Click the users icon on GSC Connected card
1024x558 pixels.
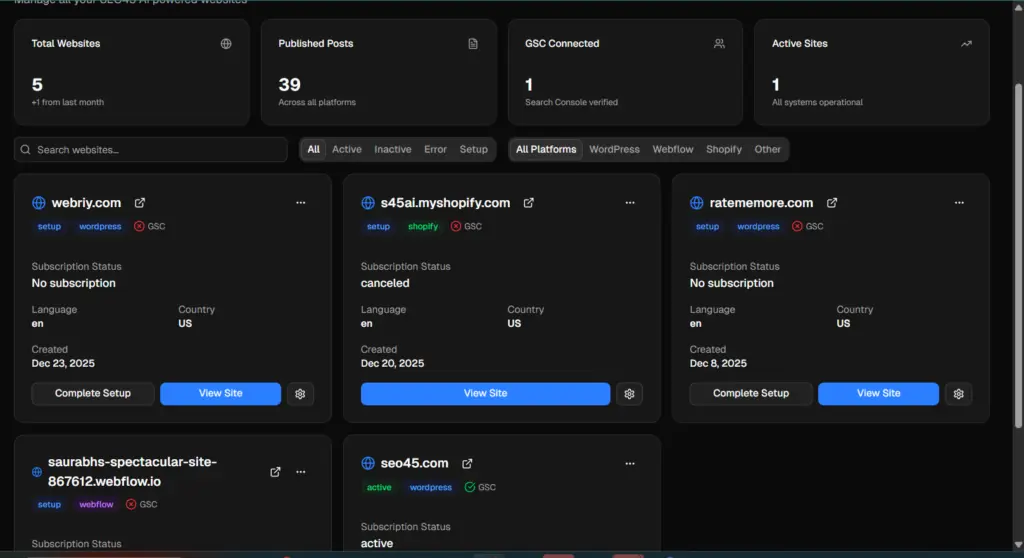[719, 44]
